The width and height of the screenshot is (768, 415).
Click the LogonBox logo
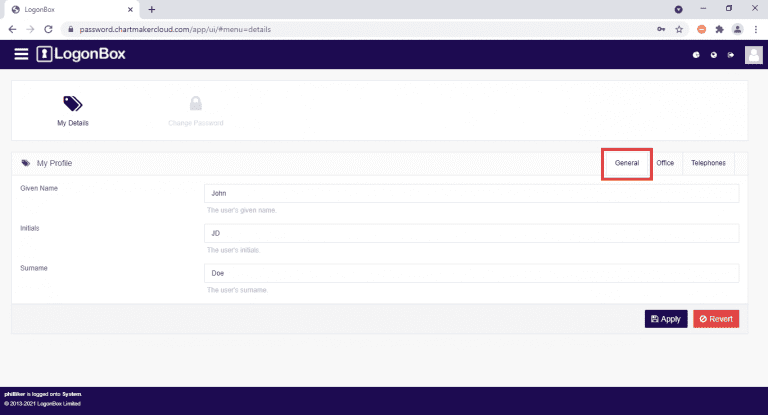[81, 54]
